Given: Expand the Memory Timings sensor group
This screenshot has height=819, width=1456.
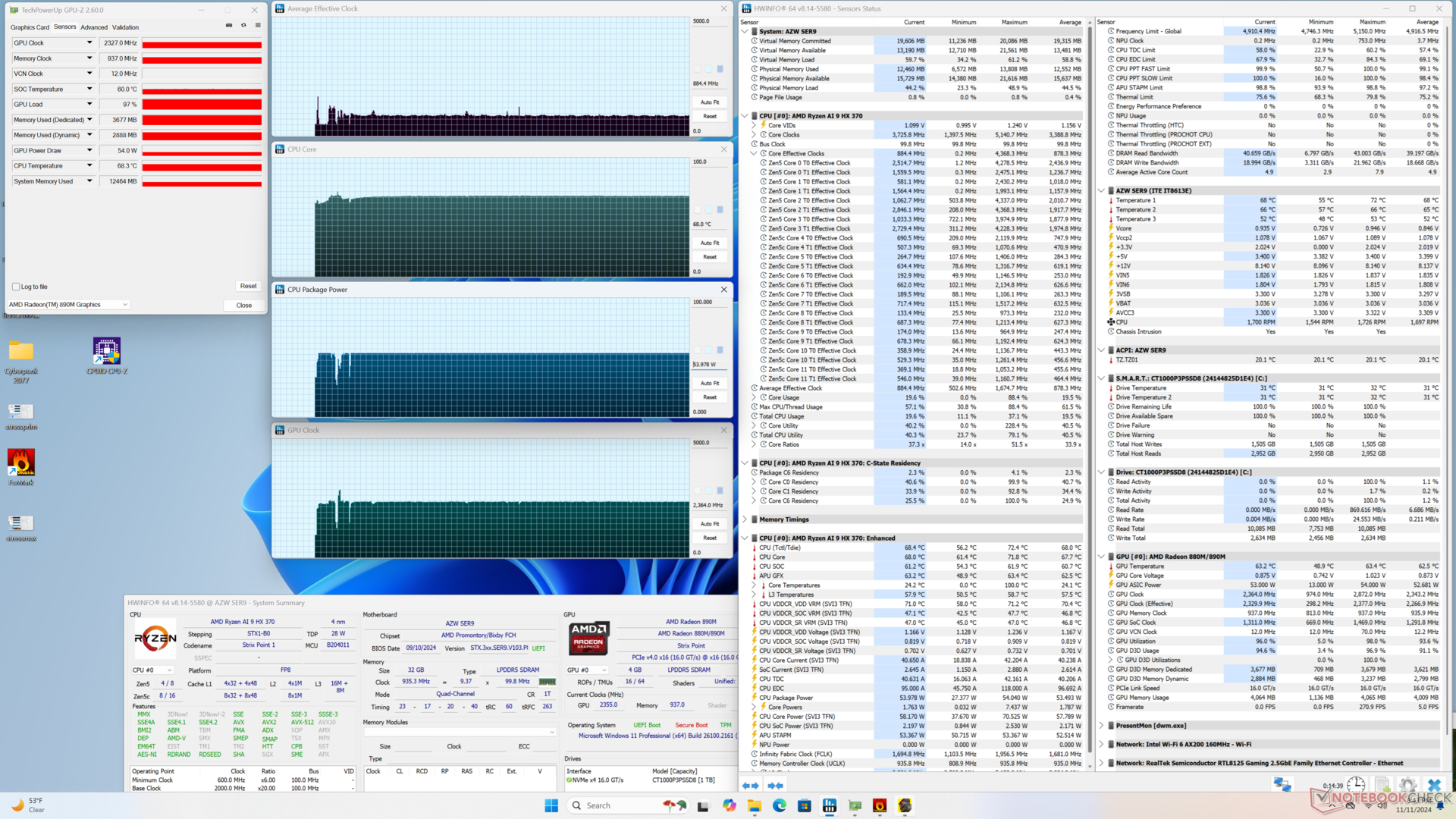Looking at the screenshot, I should (x=745, y=519).
